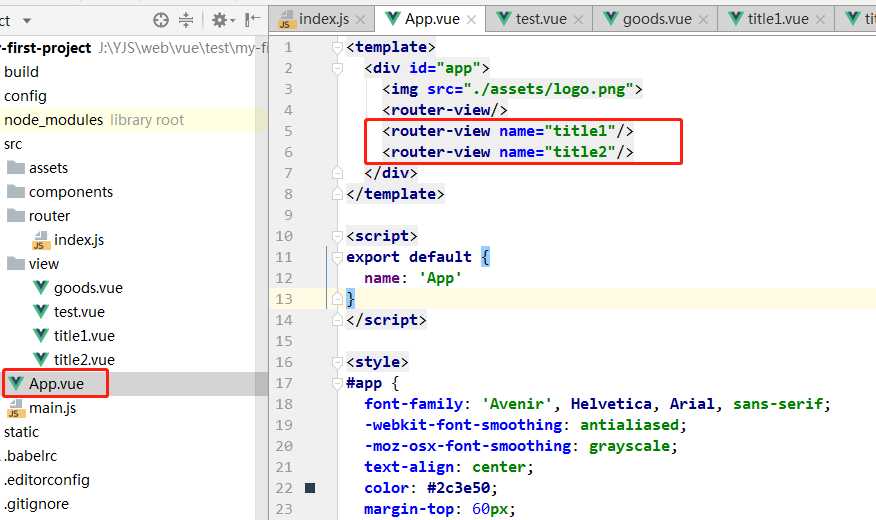Collapse the #app rule fold marker on line 17
This screenshot has width=876, height=520.
click(x=337, y=383)
